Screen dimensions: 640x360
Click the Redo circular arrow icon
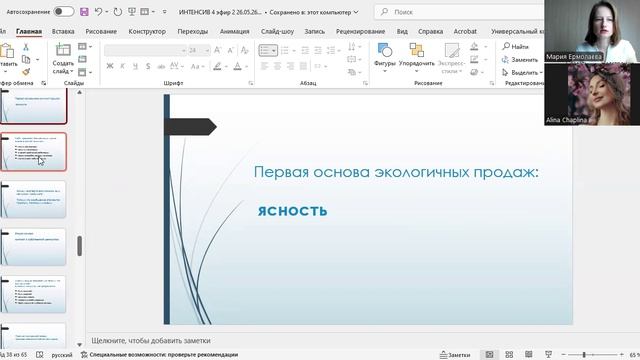(x=118, y=12)
